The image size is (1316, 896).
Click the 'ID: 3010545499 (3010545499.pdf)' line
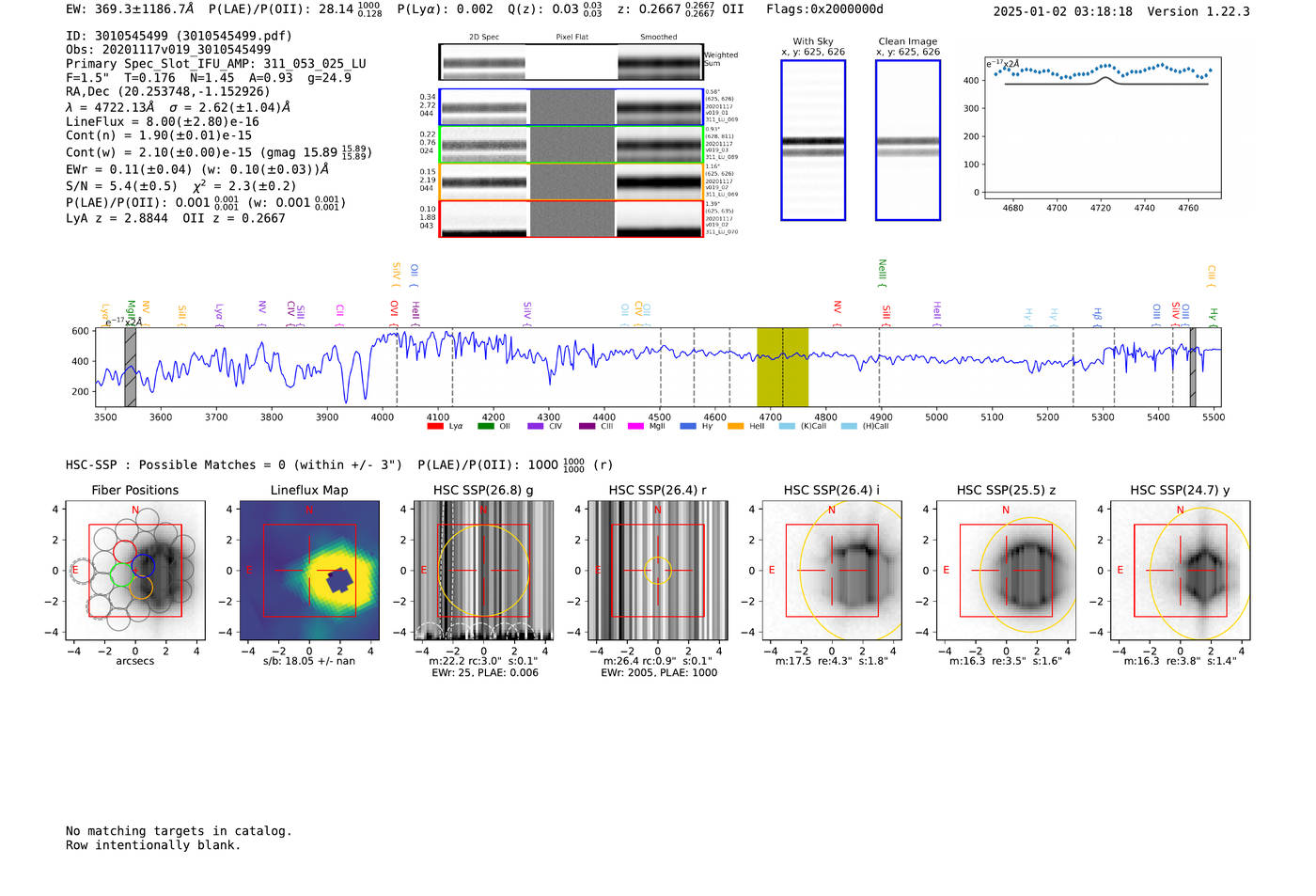click(179, 36)
